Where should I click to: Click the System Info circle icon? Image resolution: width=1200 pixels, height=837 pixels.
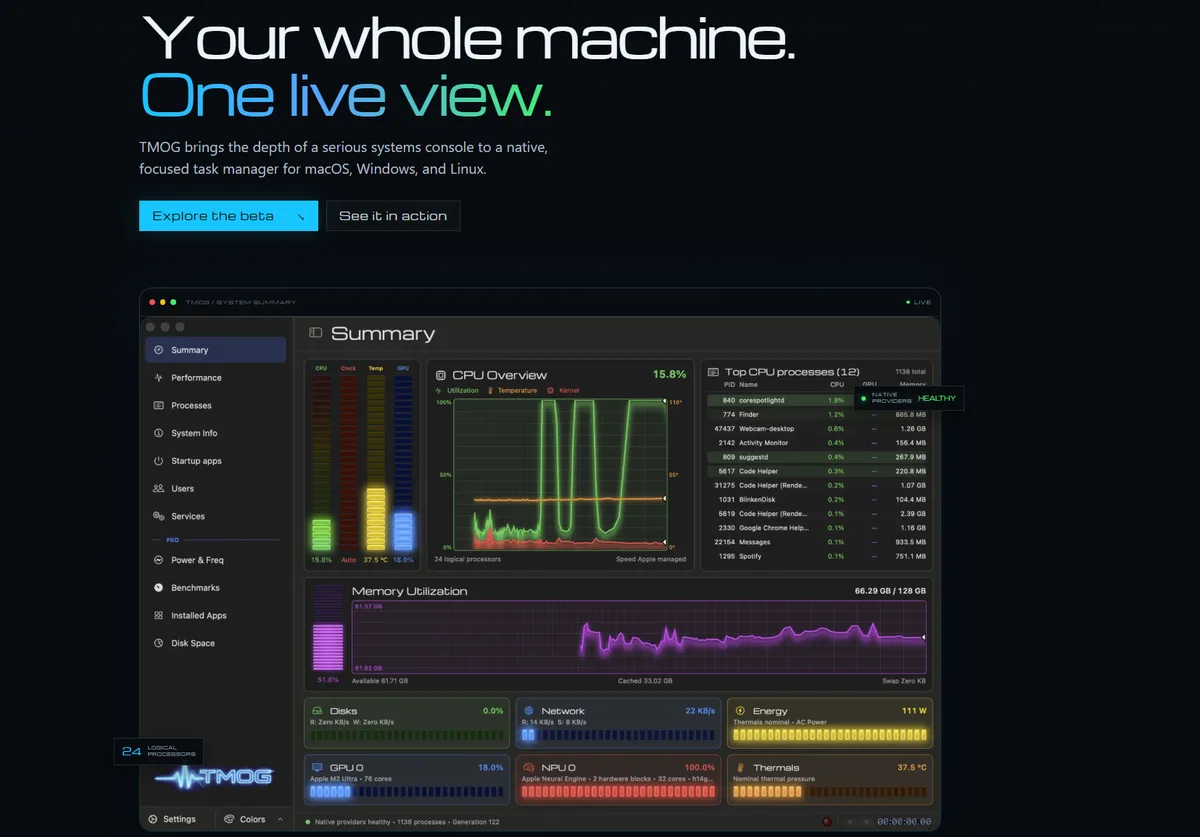click(x=159, y=433)
